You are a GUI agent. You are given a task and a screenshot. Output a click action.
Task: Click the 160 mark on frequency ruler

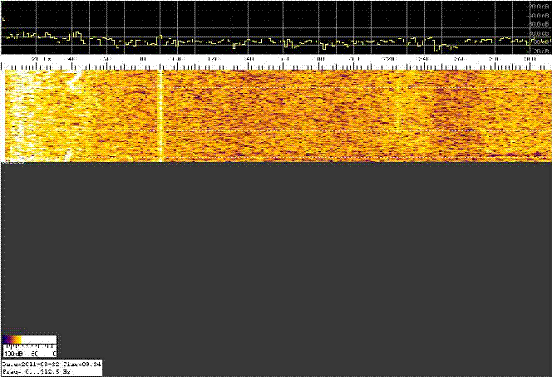pyautogui.click(x=284, y=59)
